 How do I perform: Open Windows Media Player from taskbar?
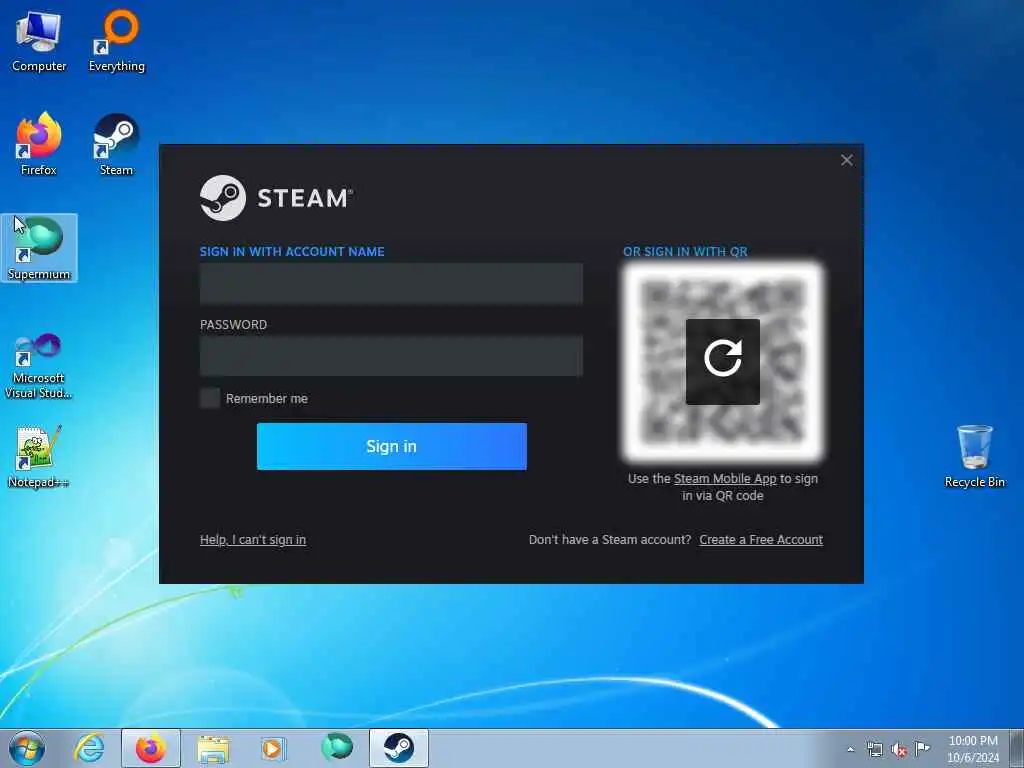point(274,749)
